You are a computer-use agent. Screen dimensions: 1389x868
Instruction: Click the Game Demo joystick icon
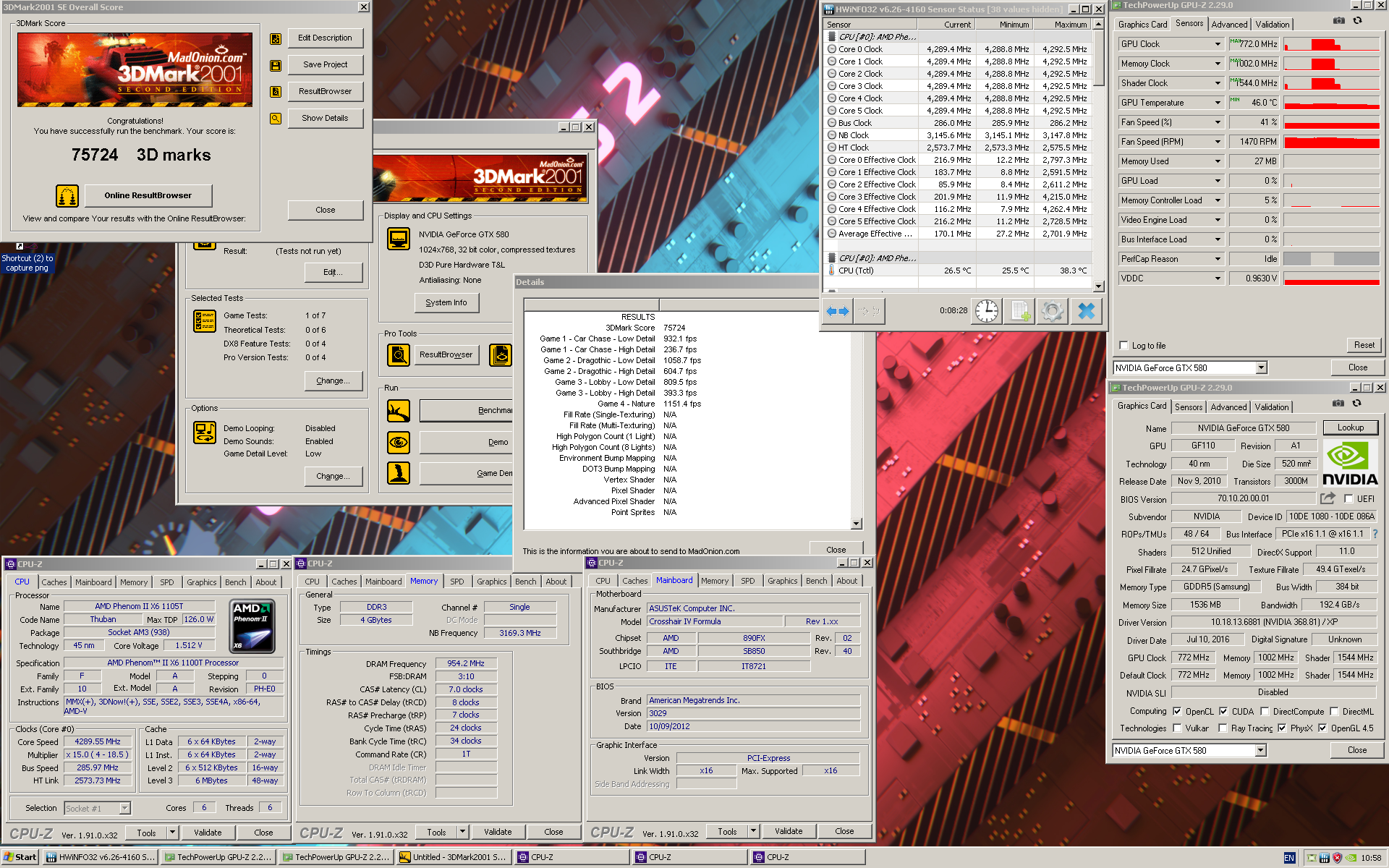[x=399, y=473]
